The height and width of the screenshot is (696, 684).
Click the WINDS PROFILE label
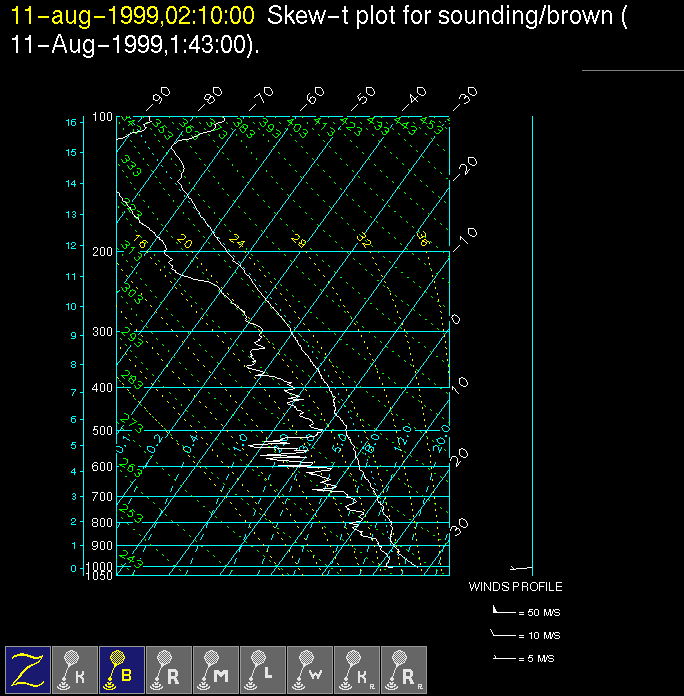click(515, 587)
